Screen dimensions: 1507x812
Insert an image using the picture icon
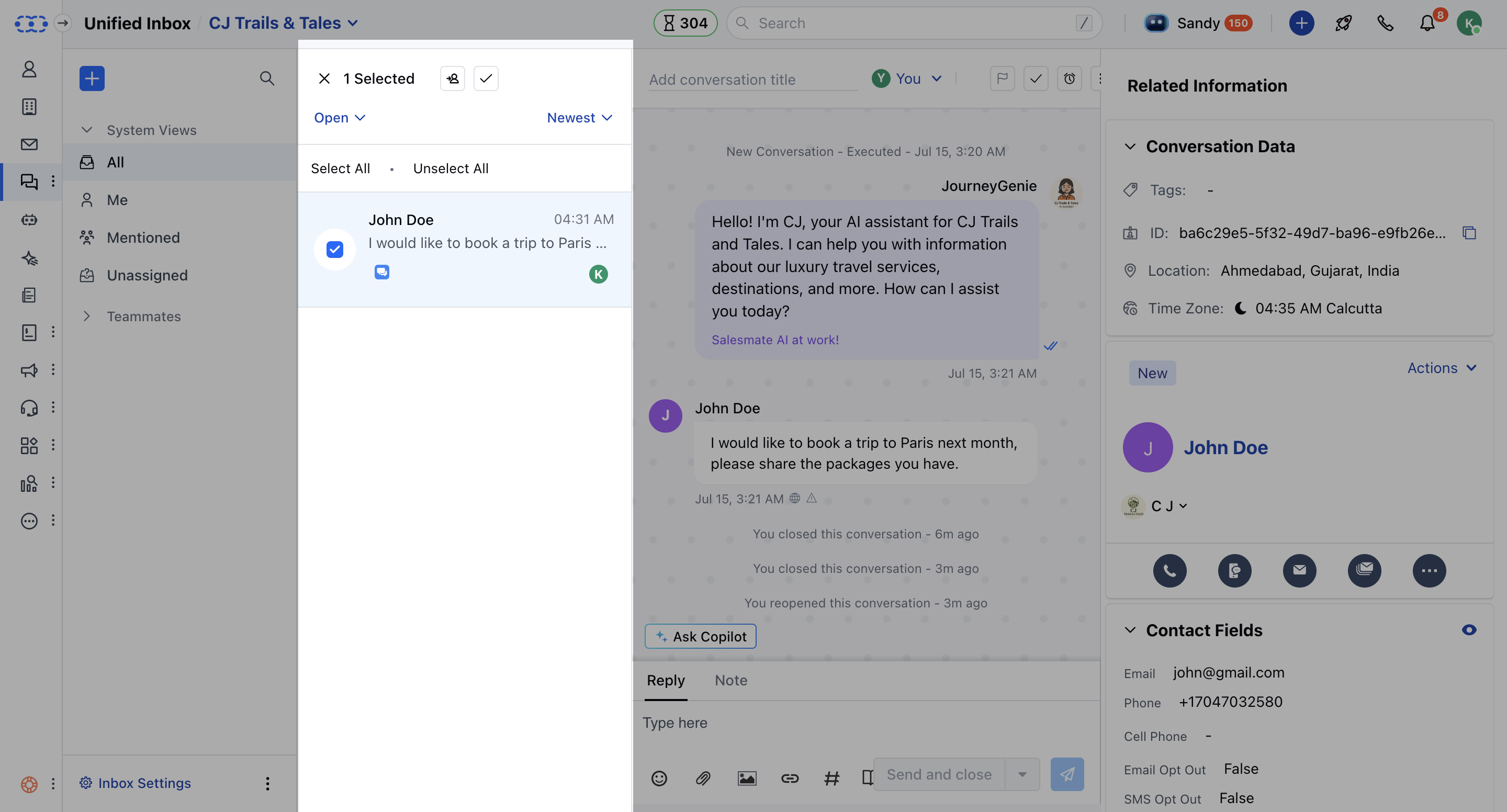[747, 777]
